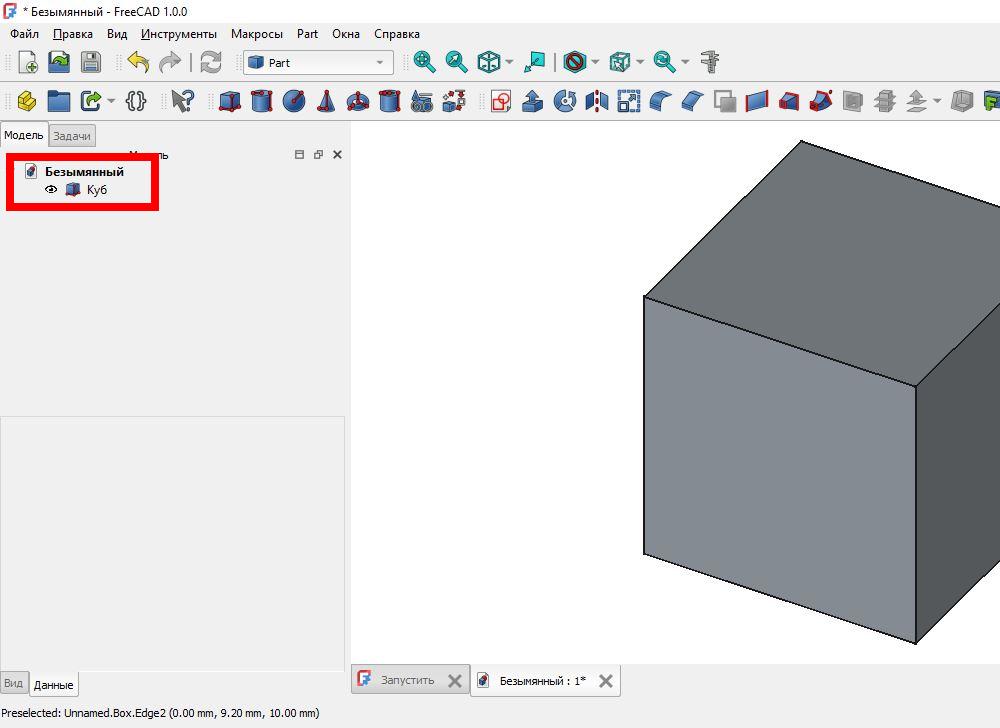Open the Вид menu in the menu bar
Viewport: 1000px width, 728px height.
pyautogui.click(x=117, y=34)
